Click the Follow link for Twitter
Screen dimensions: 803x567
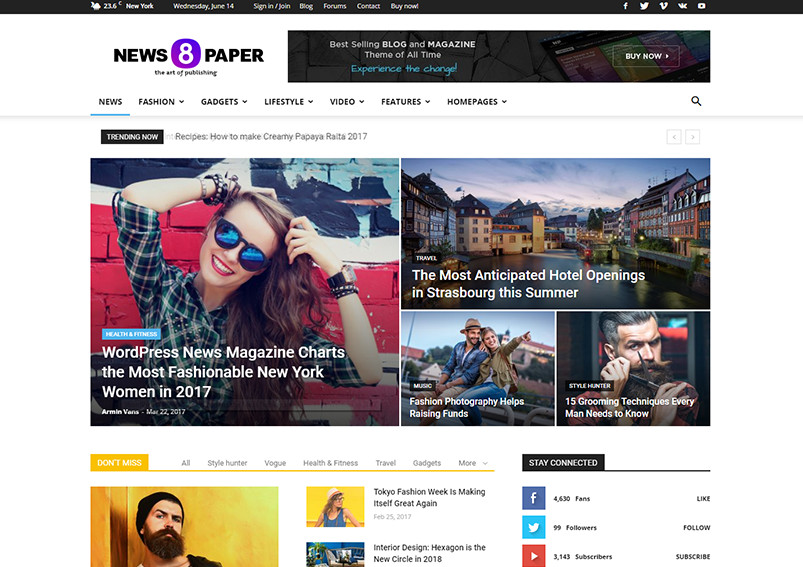696,527
